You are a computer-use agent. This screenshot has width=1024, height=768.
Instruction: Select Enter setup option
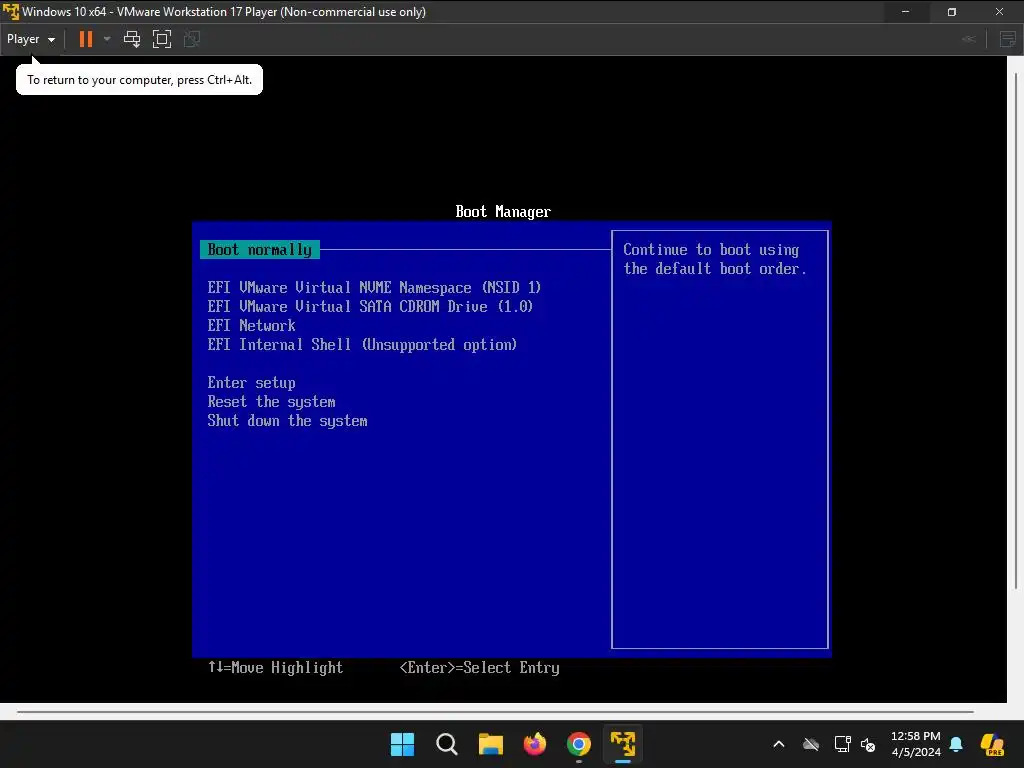click(x=251, y=383)
